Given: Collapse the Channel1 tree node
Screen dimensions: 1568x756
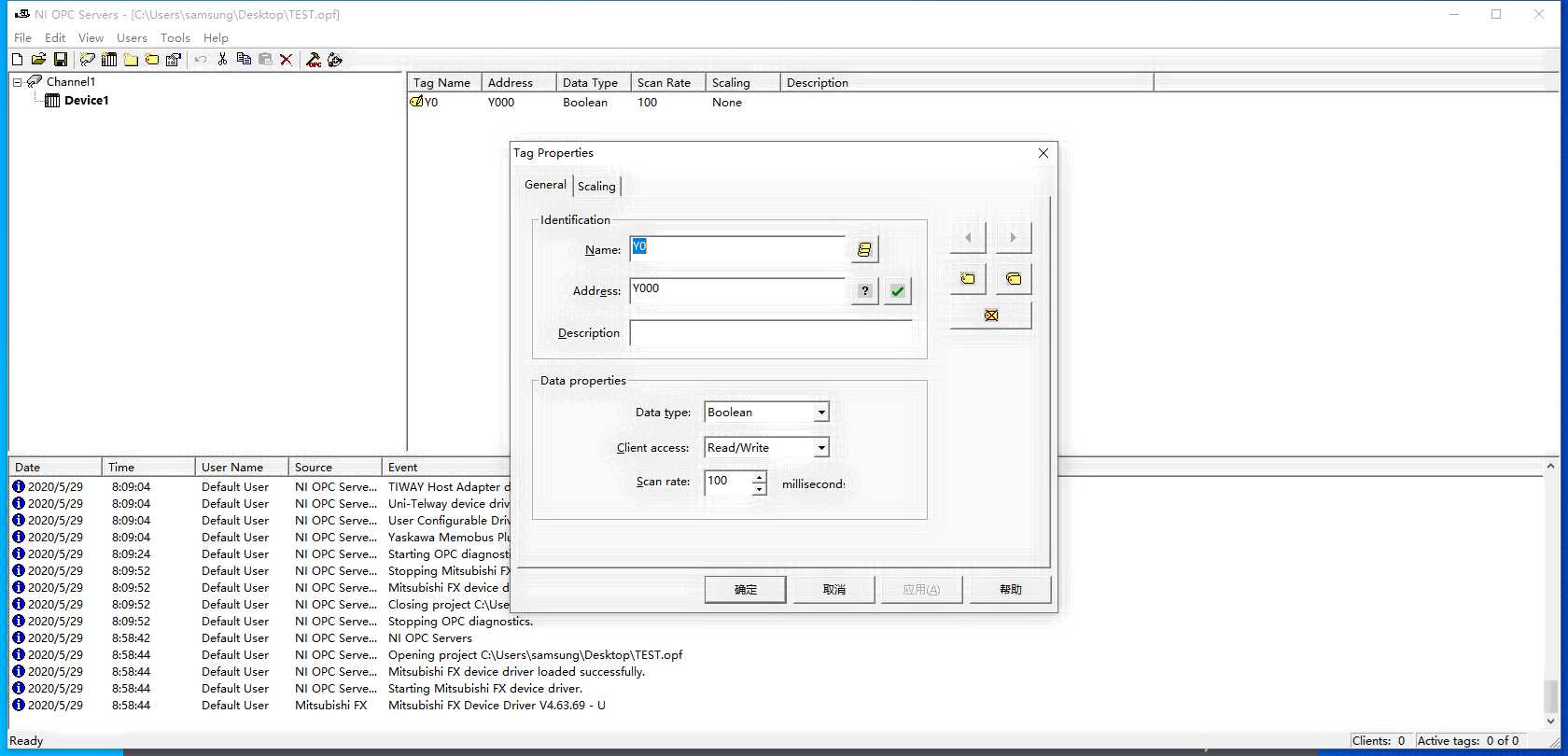Looking at the screenshot, I should (x=17, y=82).
